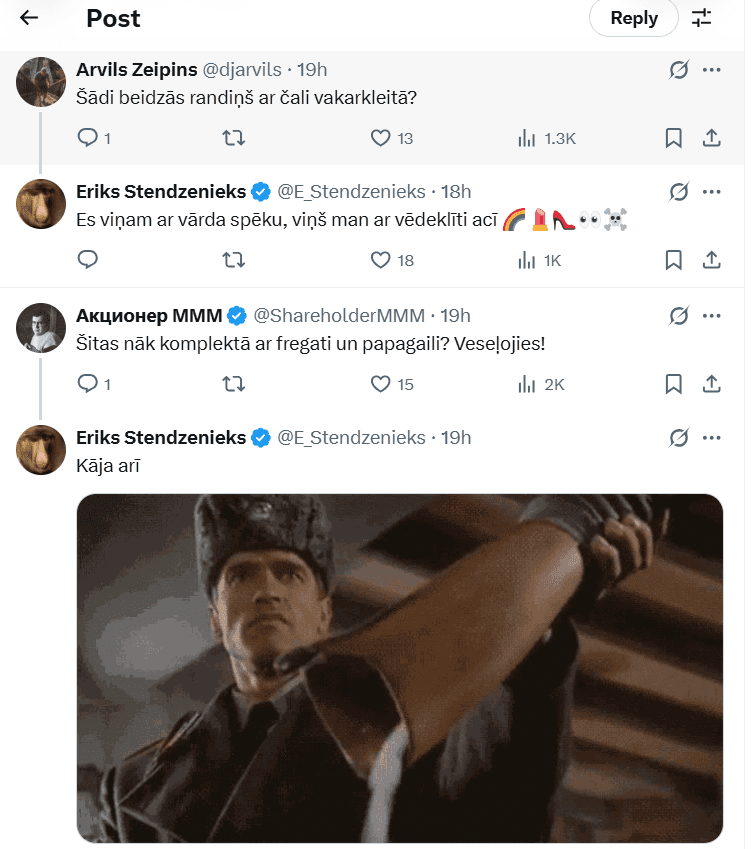Open the reply sorting filter icon
This screenshot has height=849, width=754.
tap(702, 18)
